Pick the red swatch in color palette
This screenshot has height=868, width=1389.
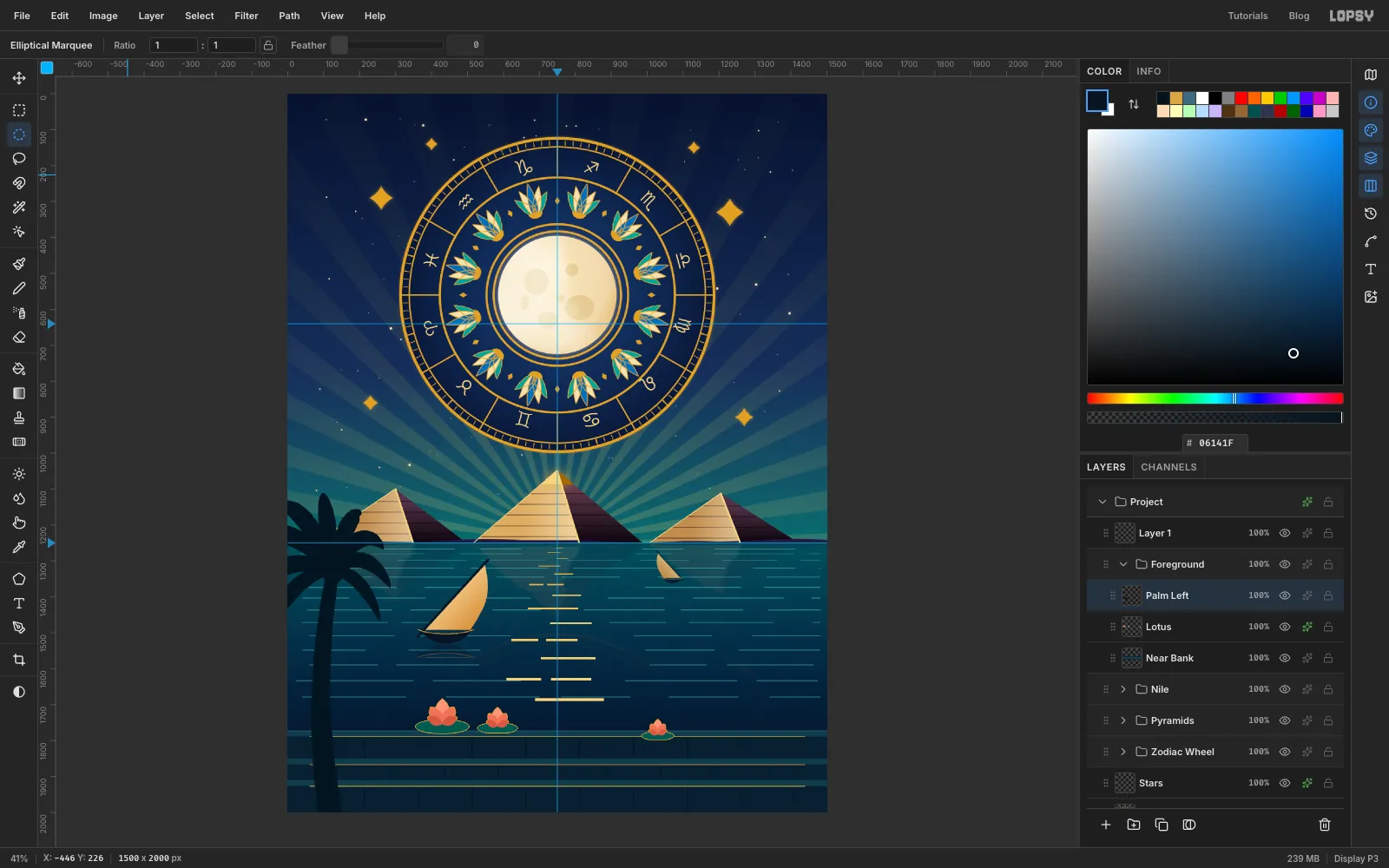(1241, 98)
